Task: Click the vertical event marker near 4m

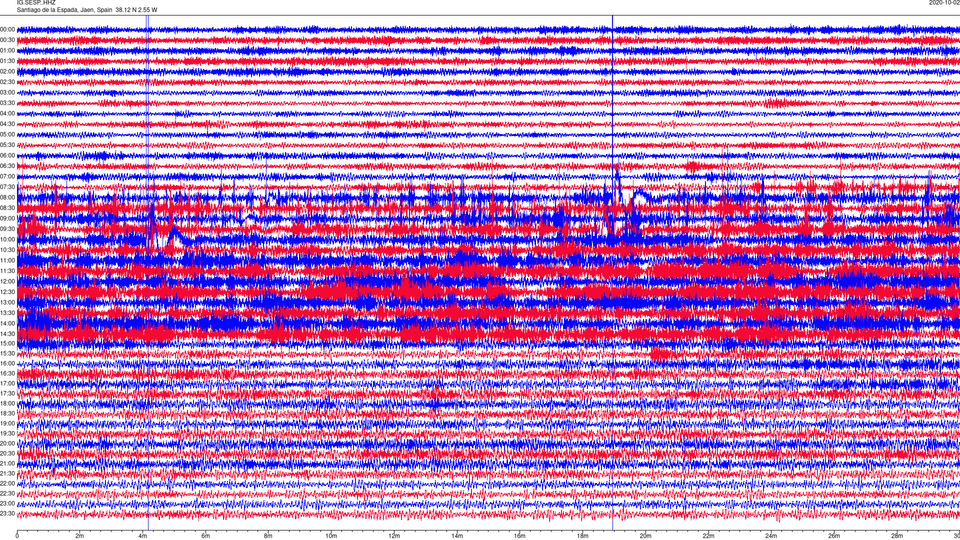Action: [x=148, y=272]
